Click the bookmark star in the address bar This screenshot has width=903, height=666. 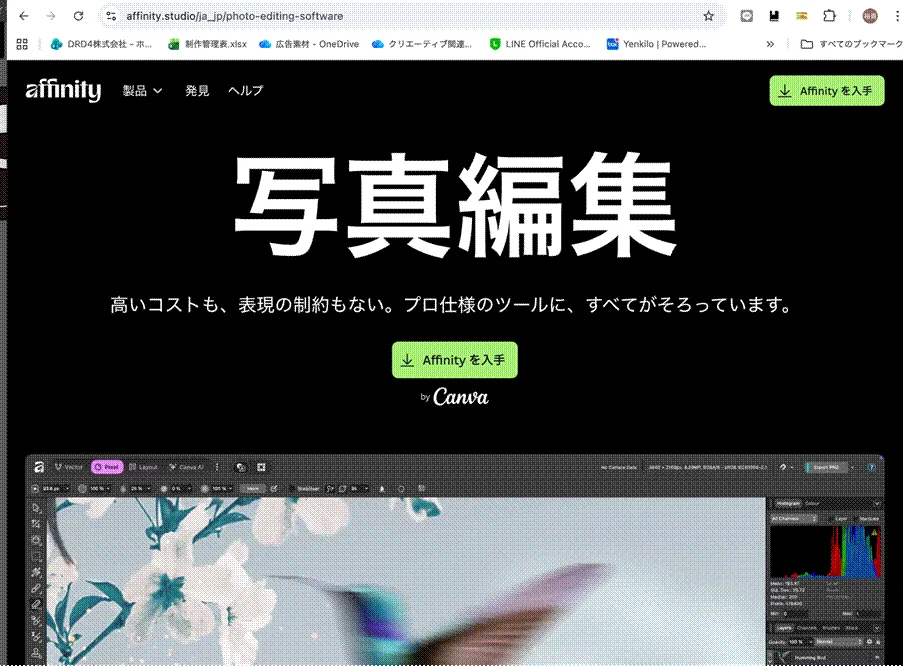pos(710,16)
